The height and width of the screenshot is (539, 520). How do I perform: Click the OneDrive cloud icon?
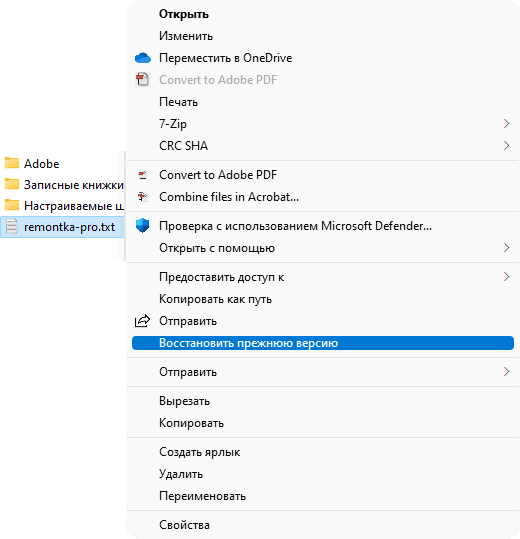[x=143, y=58]
